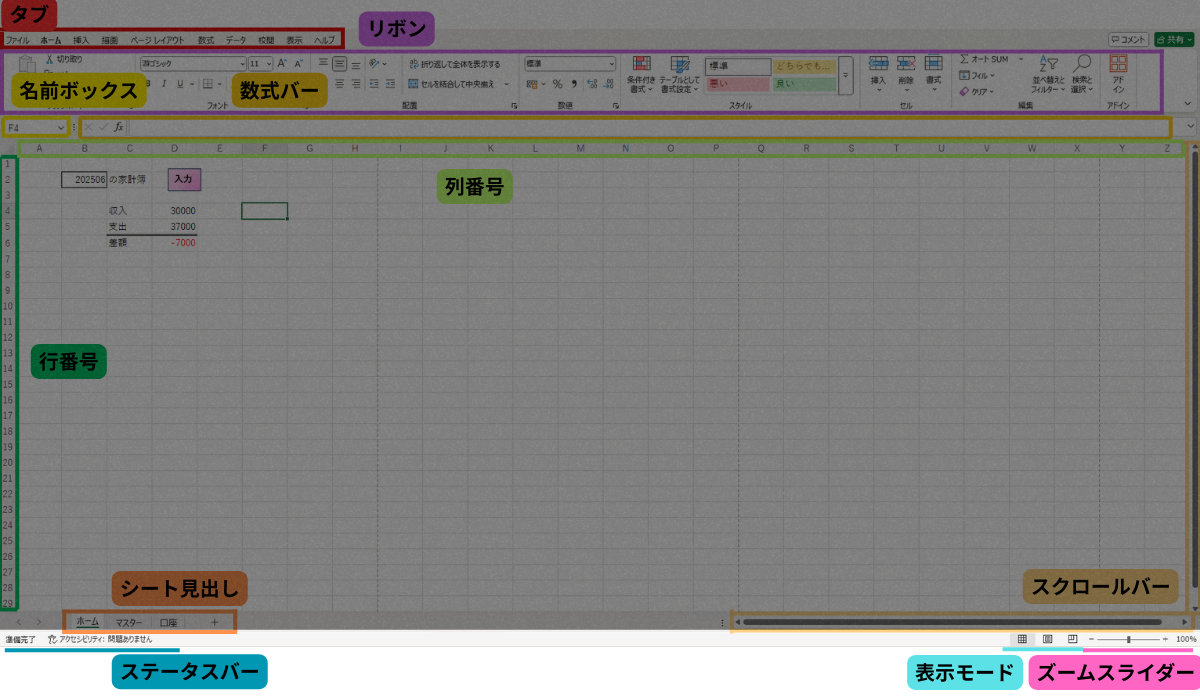Open the number format 標準 dropdown
Screen dimensions: 1200x700
coord(611,63)
